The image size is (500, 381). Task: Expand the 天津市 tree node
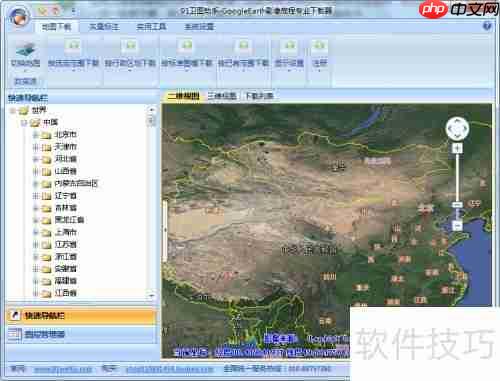point(36,147)
